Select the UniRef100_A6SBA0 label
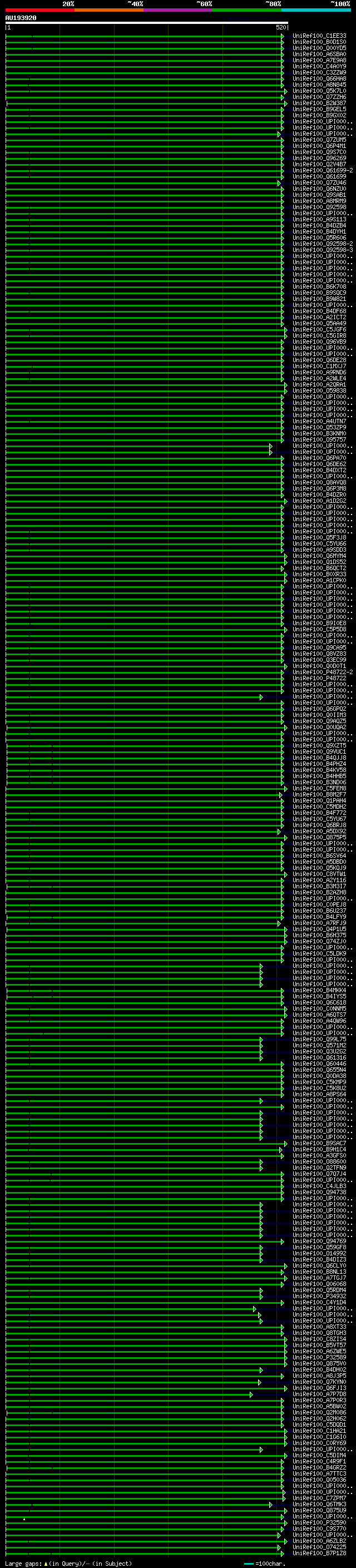356x1568 pixels. click(x=319, y=54)
